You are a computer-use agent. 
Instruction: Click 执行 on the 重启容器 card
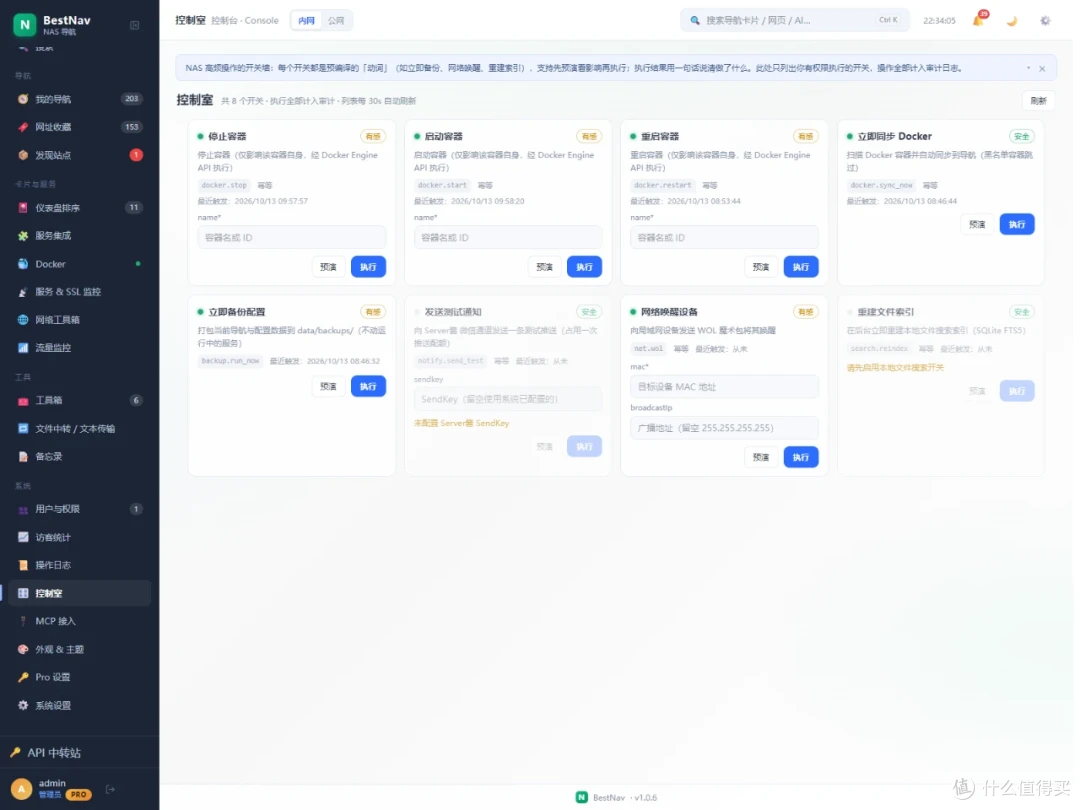801,267
